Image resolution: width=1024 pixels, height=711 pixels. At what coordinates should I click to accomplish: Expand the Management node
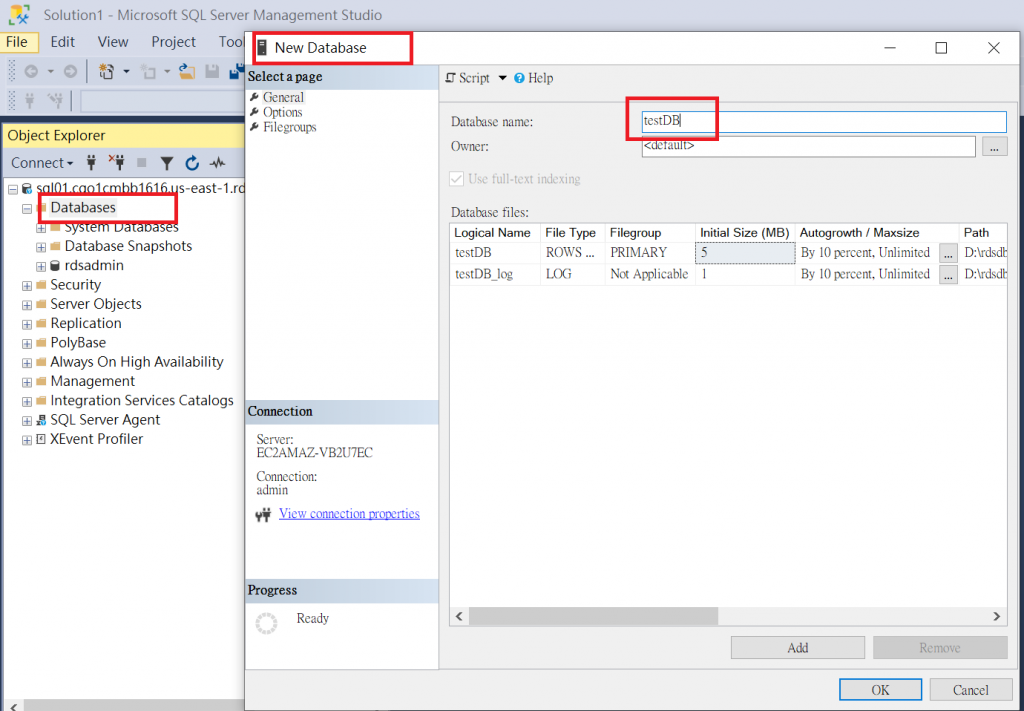(27, 382)
